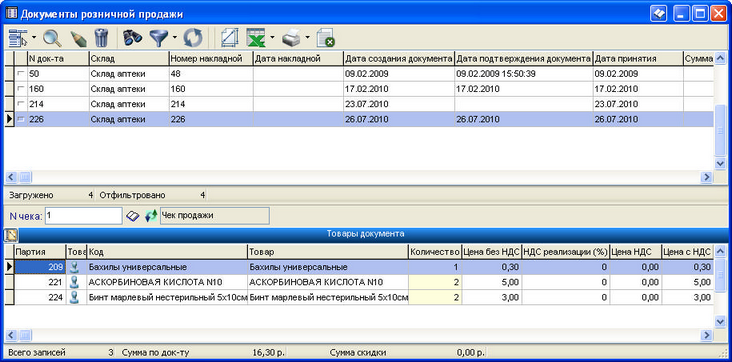The width and height of the screenshot is (732, 362).
Task: Sort by НДС реализации (%) column header
Action: point(565,252)
